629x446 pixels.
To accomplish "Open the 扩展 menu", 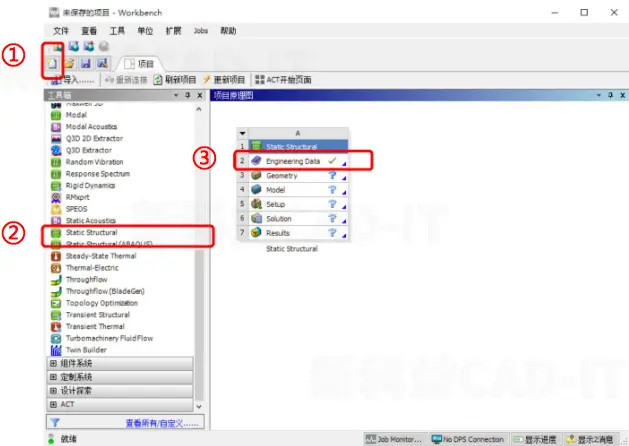I will [173, 31].
